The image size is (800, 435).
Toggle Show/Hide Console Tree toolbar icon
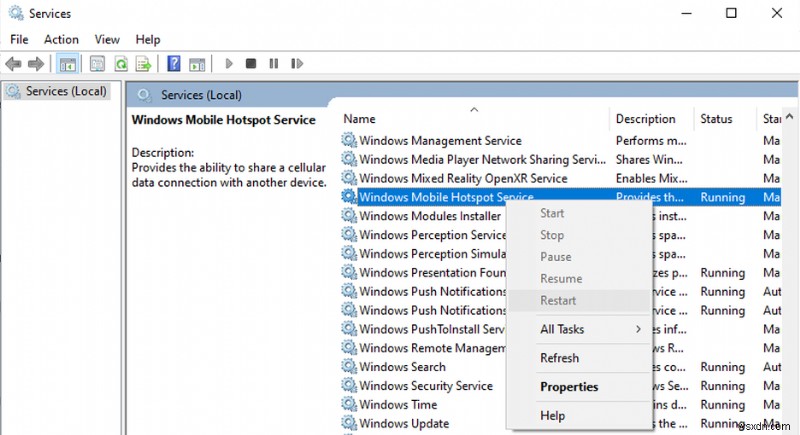(x=67, y=64)
